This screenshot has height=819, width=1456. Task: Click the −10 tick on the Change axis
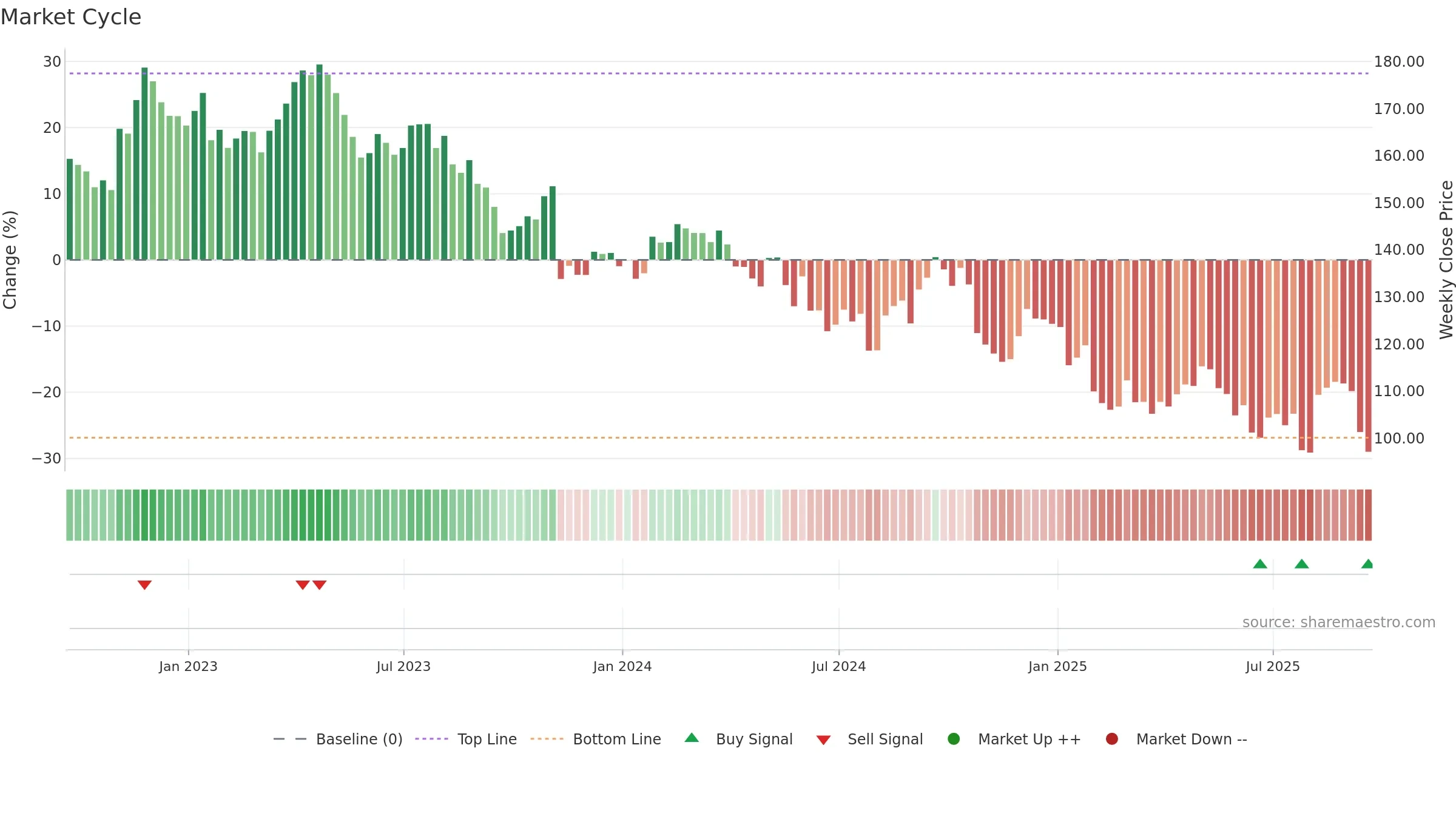tap(47, 326)
